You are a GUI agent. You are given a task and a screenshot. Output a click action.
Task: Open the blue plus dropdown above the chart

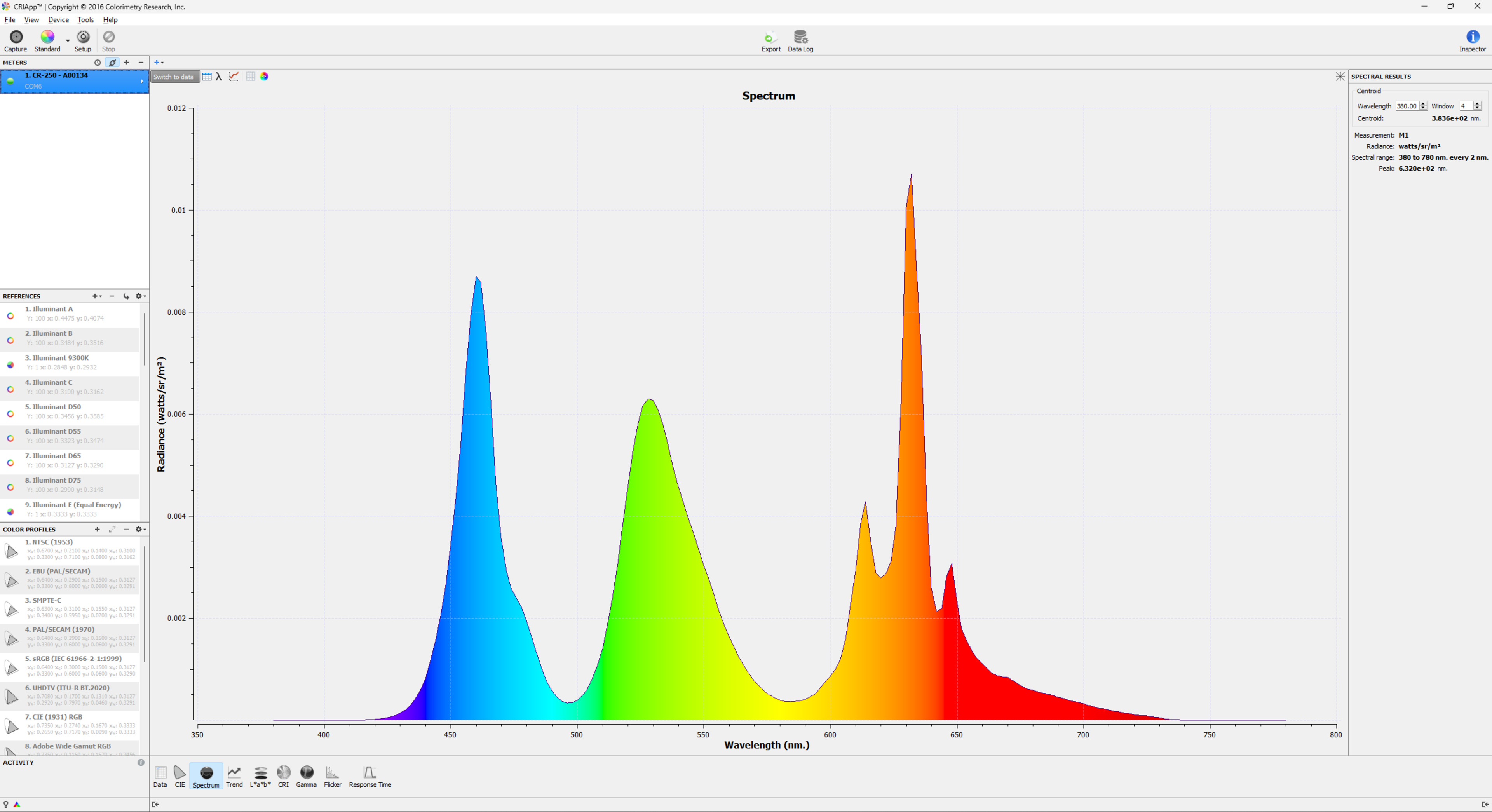158,63
